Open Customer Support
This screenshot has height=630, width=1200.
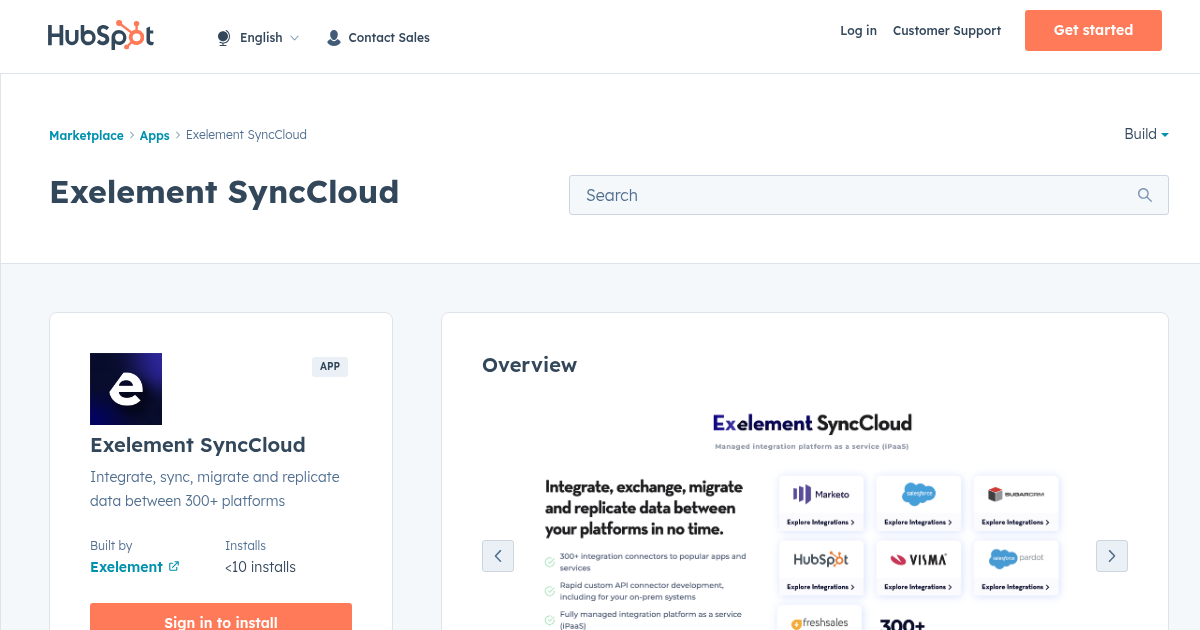pyautogui.click(x=947, y=31)
